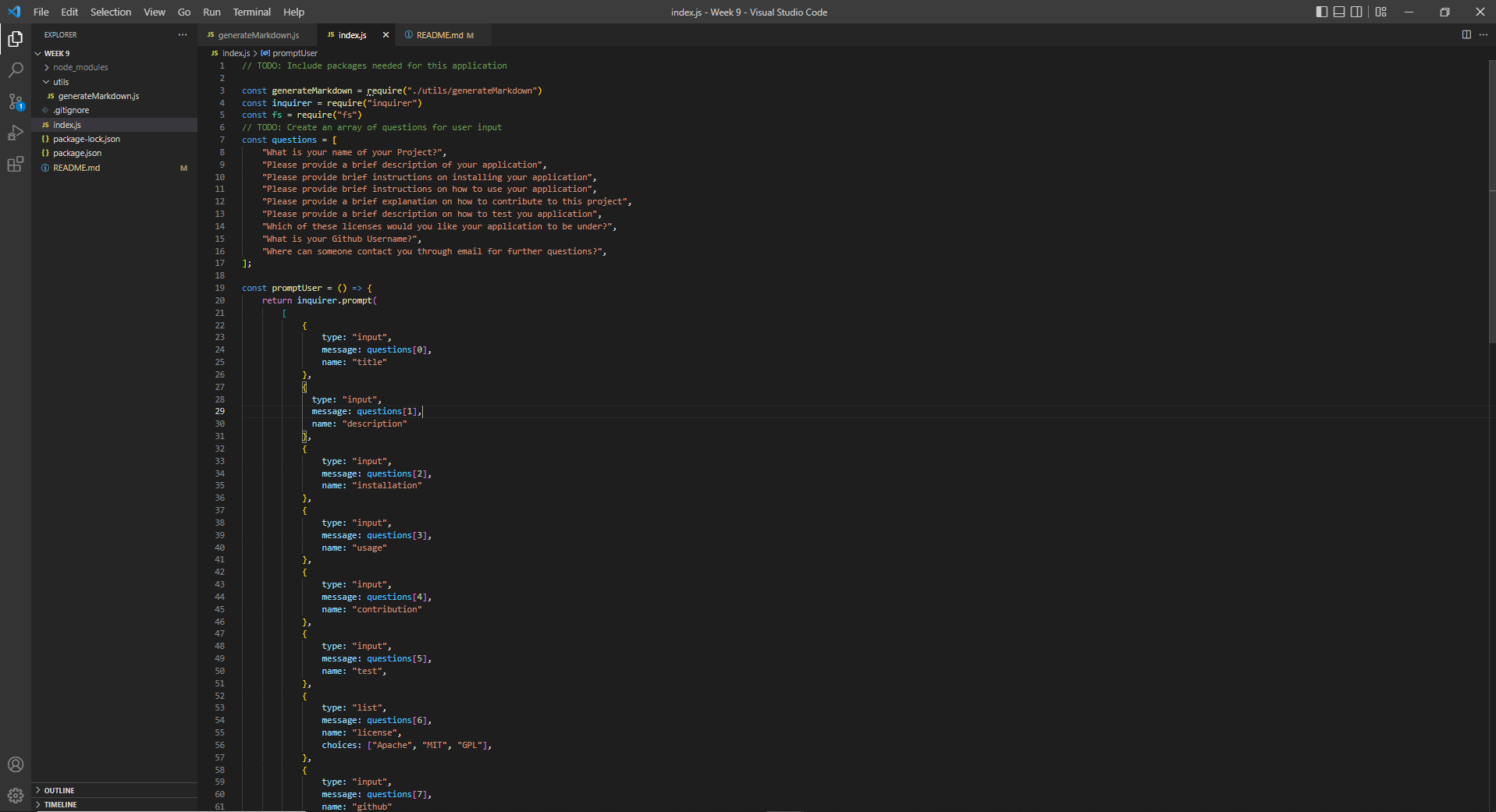The height and width of the screenshot is (812, 1496).
Task: Open the Extensions icon
Action: pos(16,164)
